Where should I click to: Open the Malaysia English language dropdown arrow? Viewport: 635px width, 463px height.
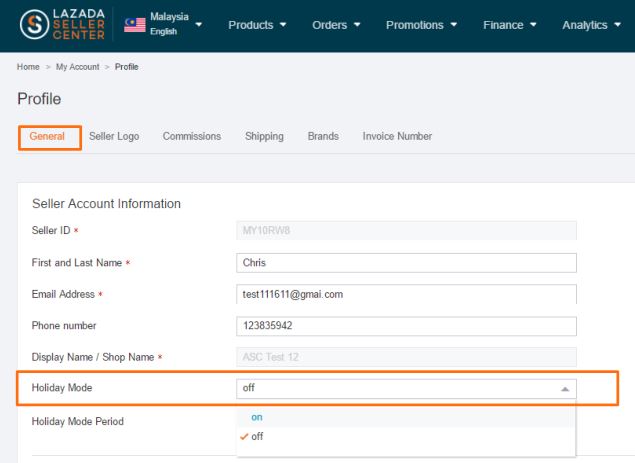[x=198, y=25]
